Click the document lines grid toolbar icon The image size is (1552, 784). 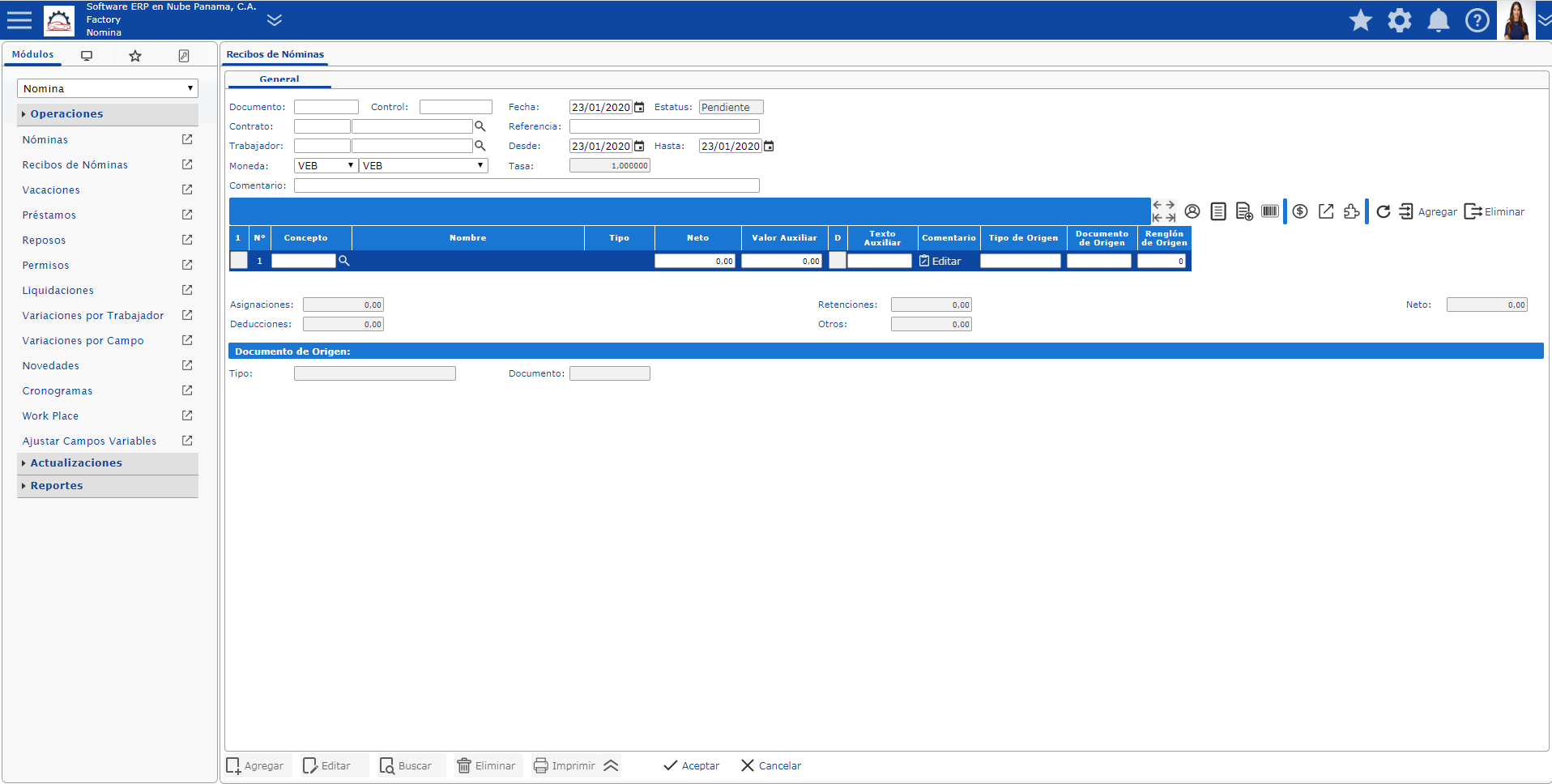[x=1218, y=211]
